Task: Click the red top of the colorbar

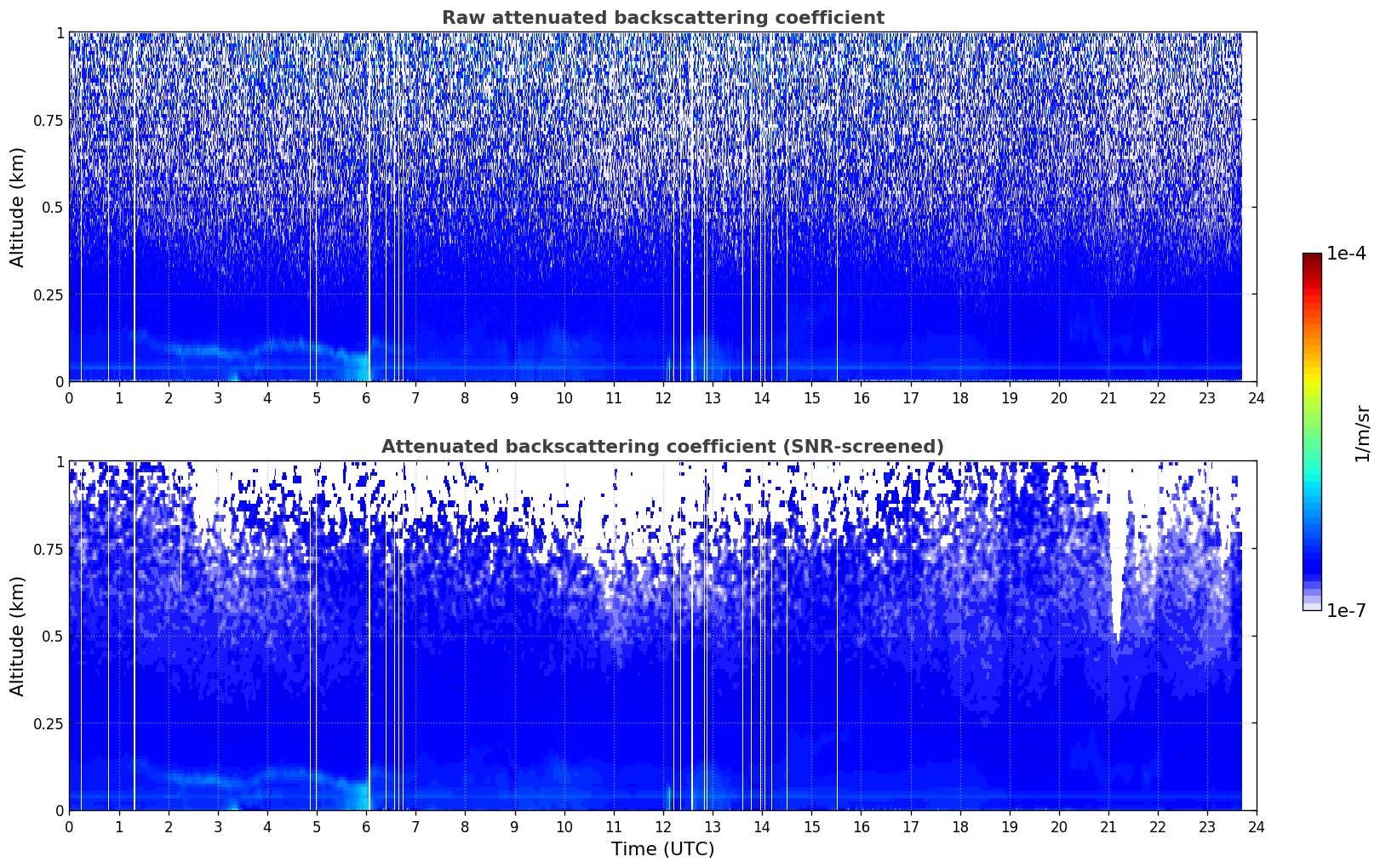Action: click(1311, 259)
